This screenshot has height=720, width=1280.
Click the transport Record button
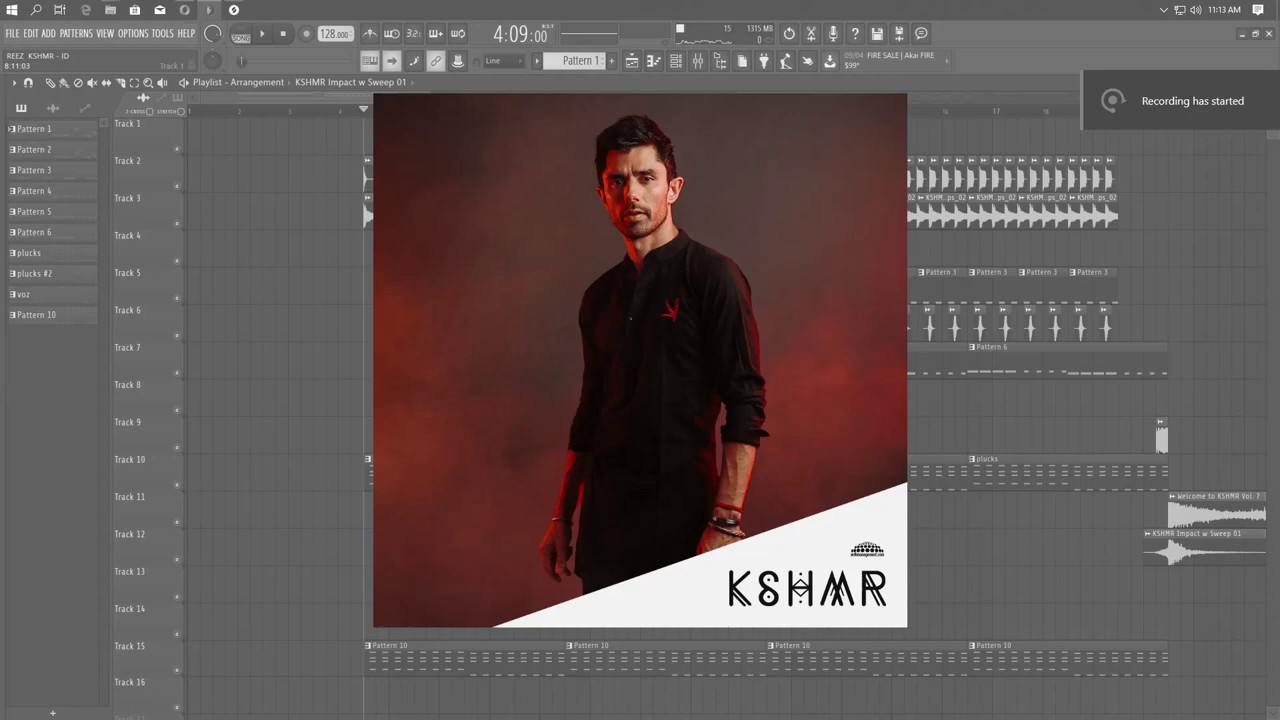pyautogui.click(x=306, y=34)
